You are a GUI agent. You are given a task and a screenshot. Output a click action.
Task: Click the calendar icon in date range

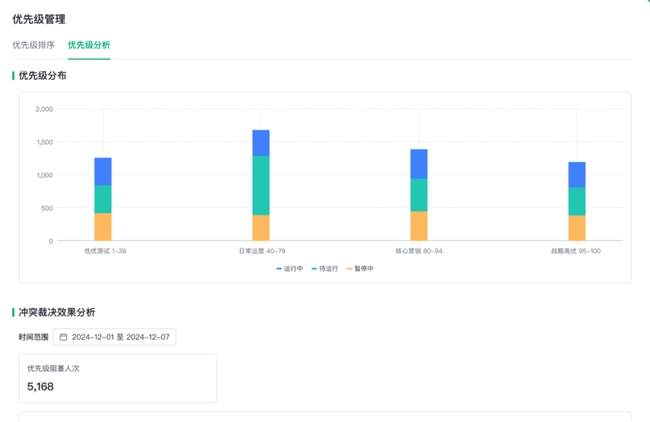pyautogui.click(x=64, y=337)
